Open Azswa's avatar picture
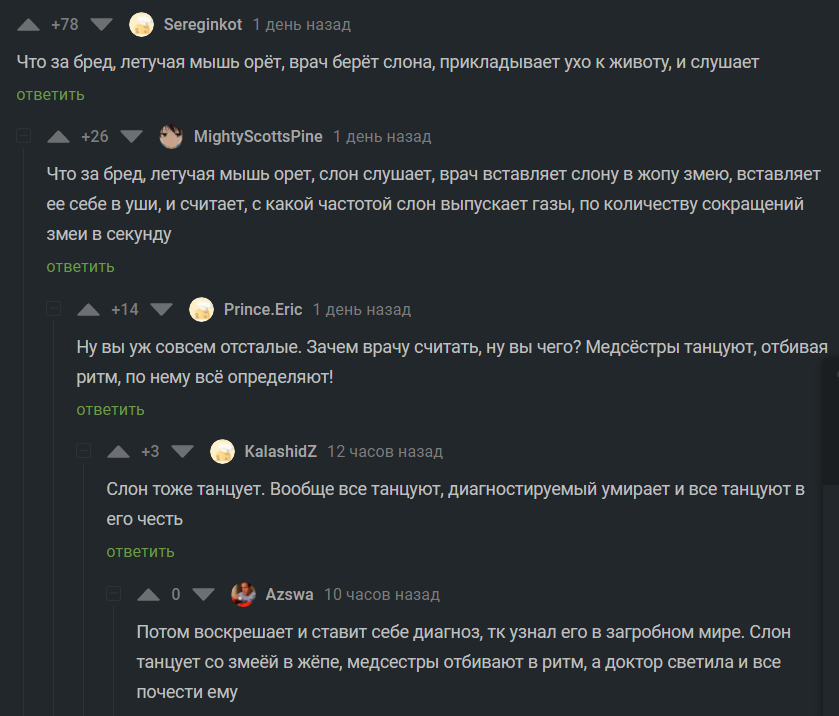This screenshot has height=716, width=839. [243, 594]
